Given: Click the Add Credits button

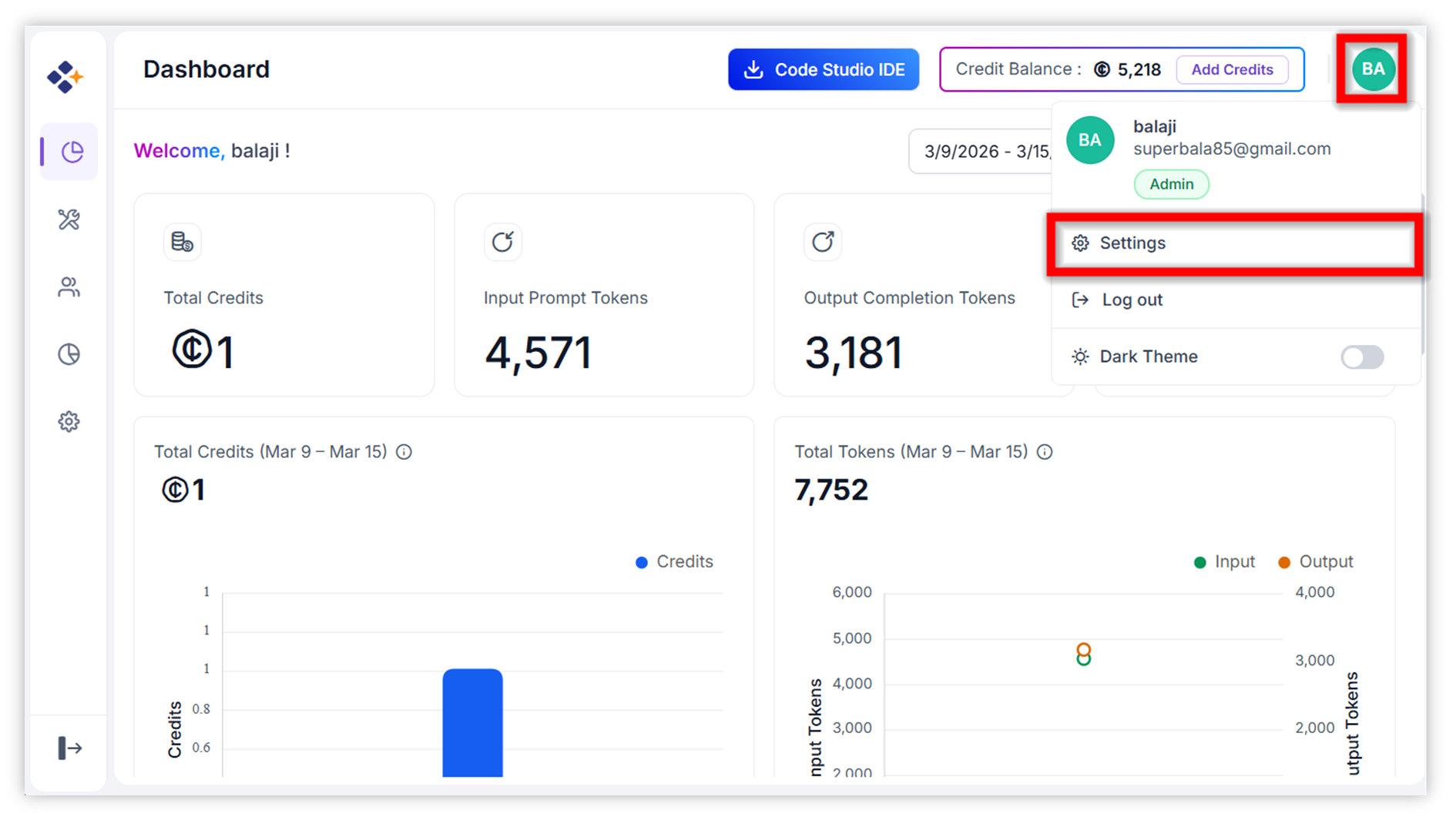Looking at the screenshot, I should [1232, 69].
